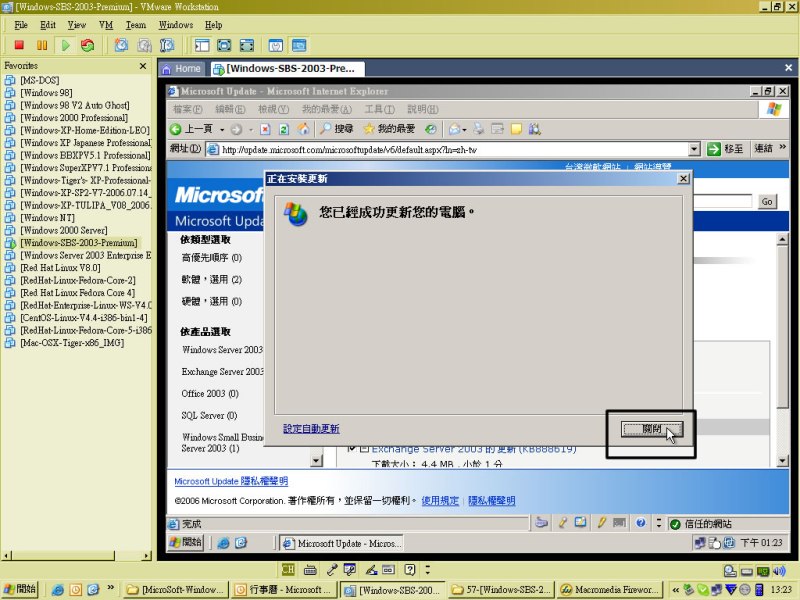The width and height of the screenshot is (800, 600).
Task: Expand hidden host tray icons chevron
Action: 676,590
